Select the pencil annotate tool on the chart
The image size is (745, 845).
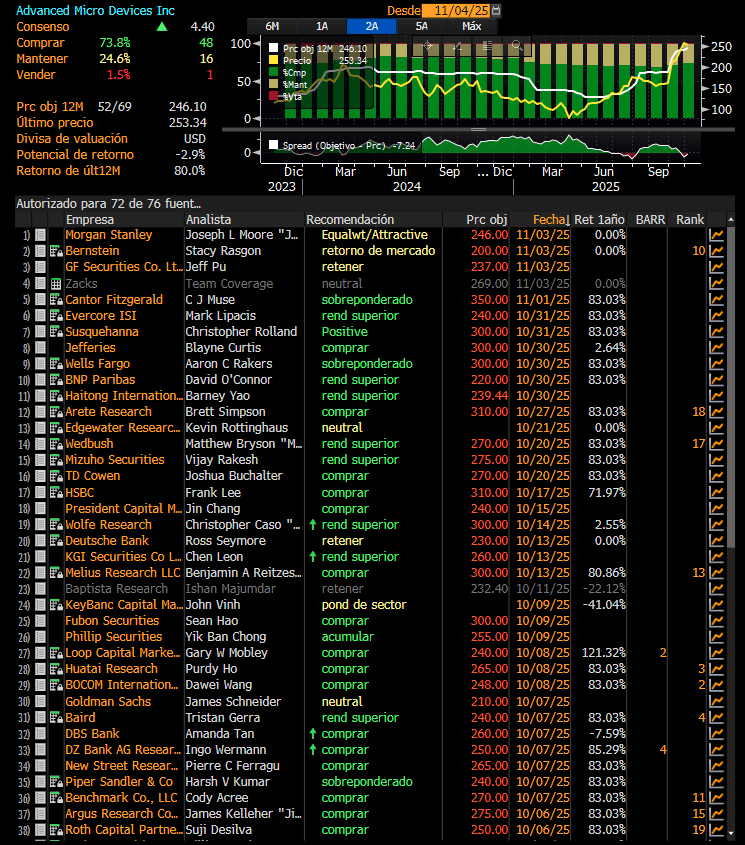pos(458,46)
